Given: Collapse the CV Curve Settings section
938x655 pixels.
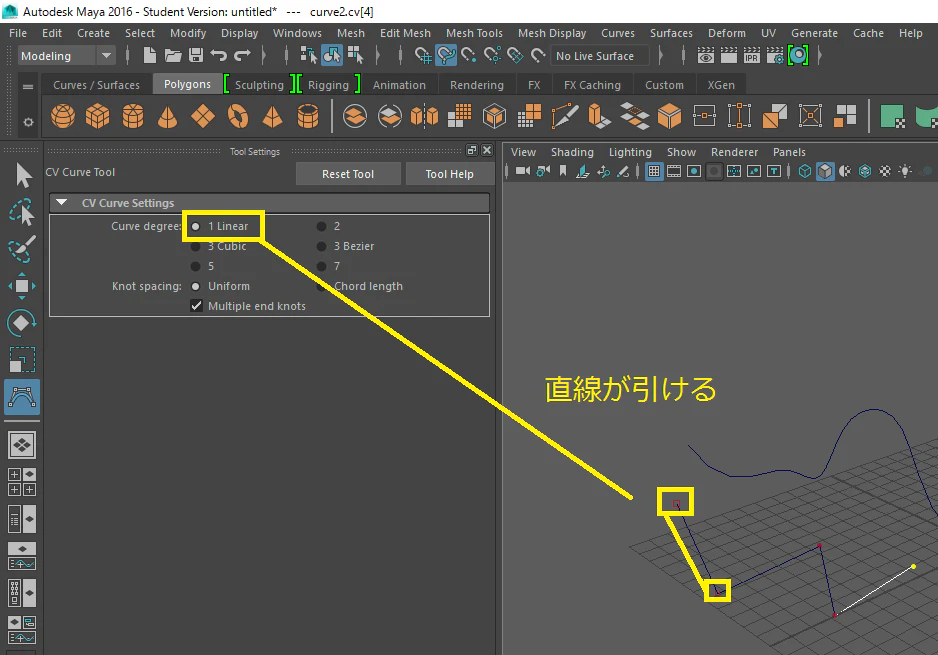Looking at the screenshot, I should pos(62,203).
